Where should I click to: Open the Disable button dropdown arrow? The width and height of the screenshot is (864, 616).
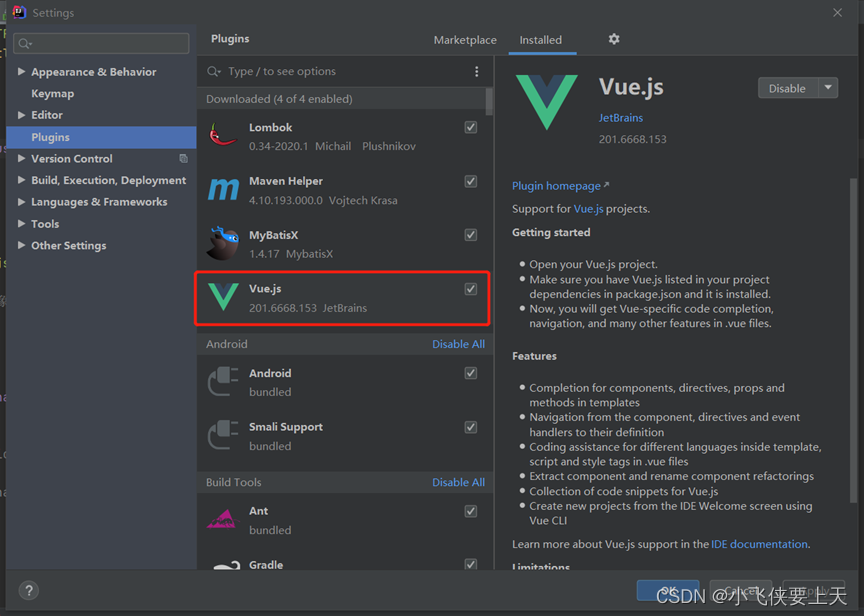[x=828, y=88]
